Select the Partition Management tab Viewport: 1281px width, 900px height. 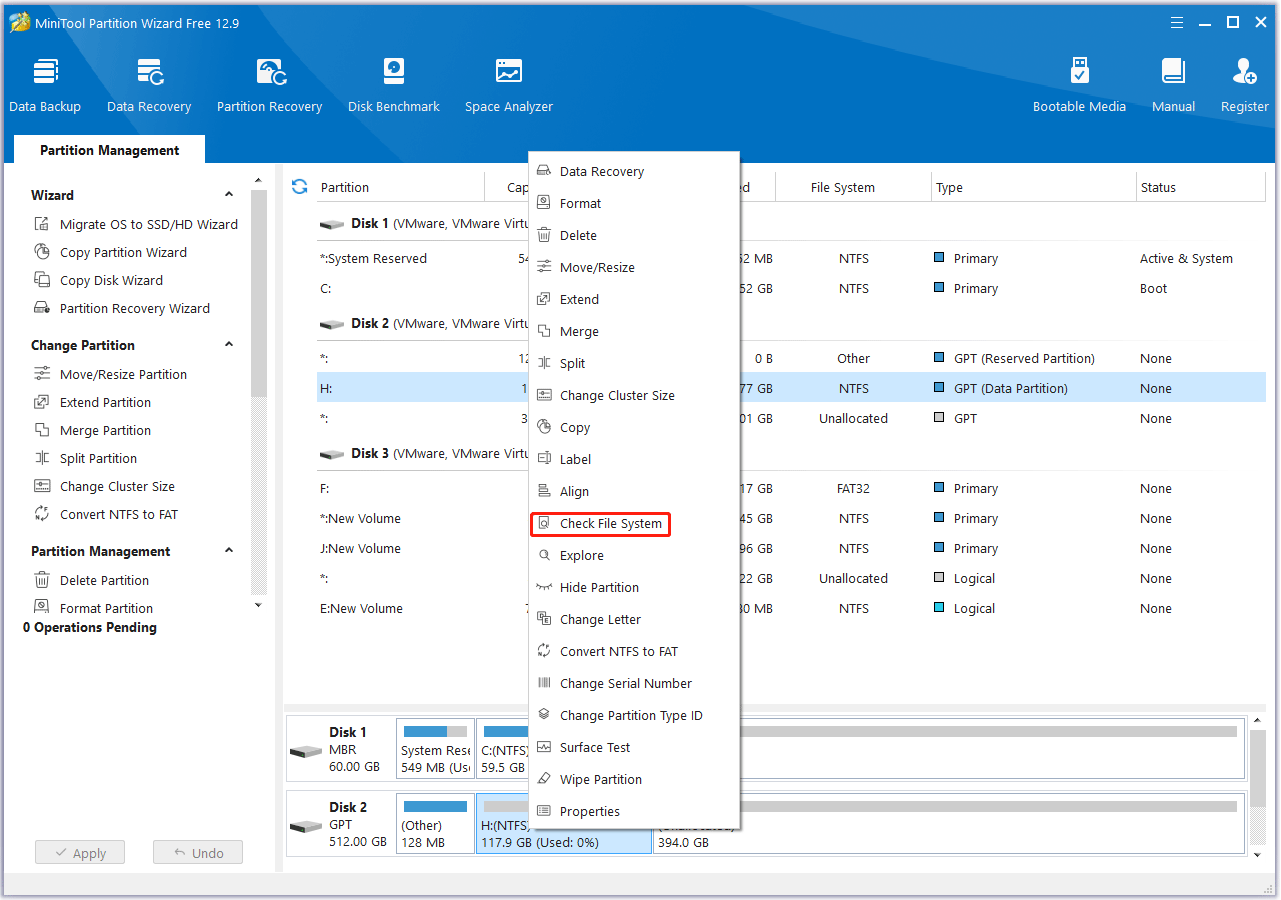109,150
